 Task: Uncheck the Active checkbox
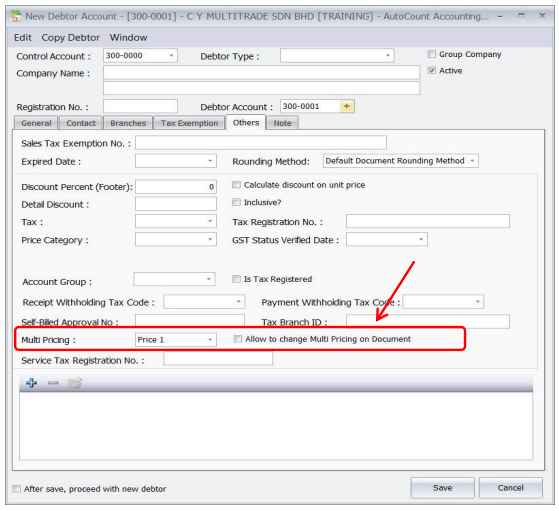[x=431, y=70]
